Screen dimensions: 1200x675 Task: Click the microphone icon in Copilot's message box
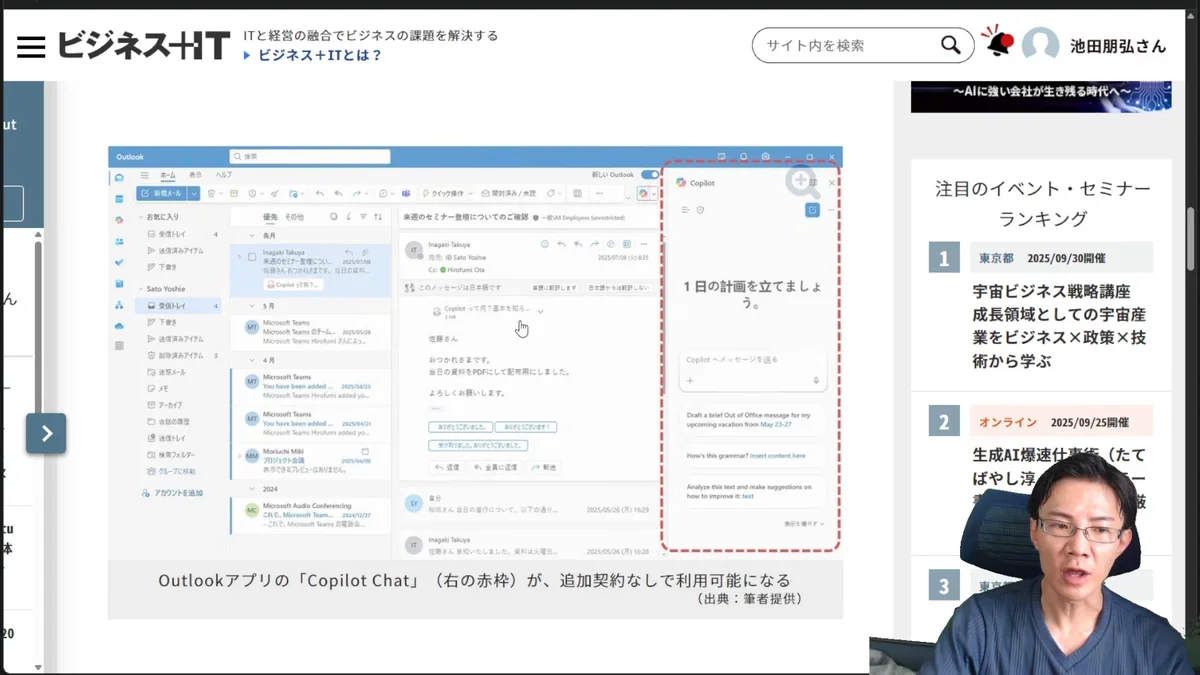coord(816,381)
